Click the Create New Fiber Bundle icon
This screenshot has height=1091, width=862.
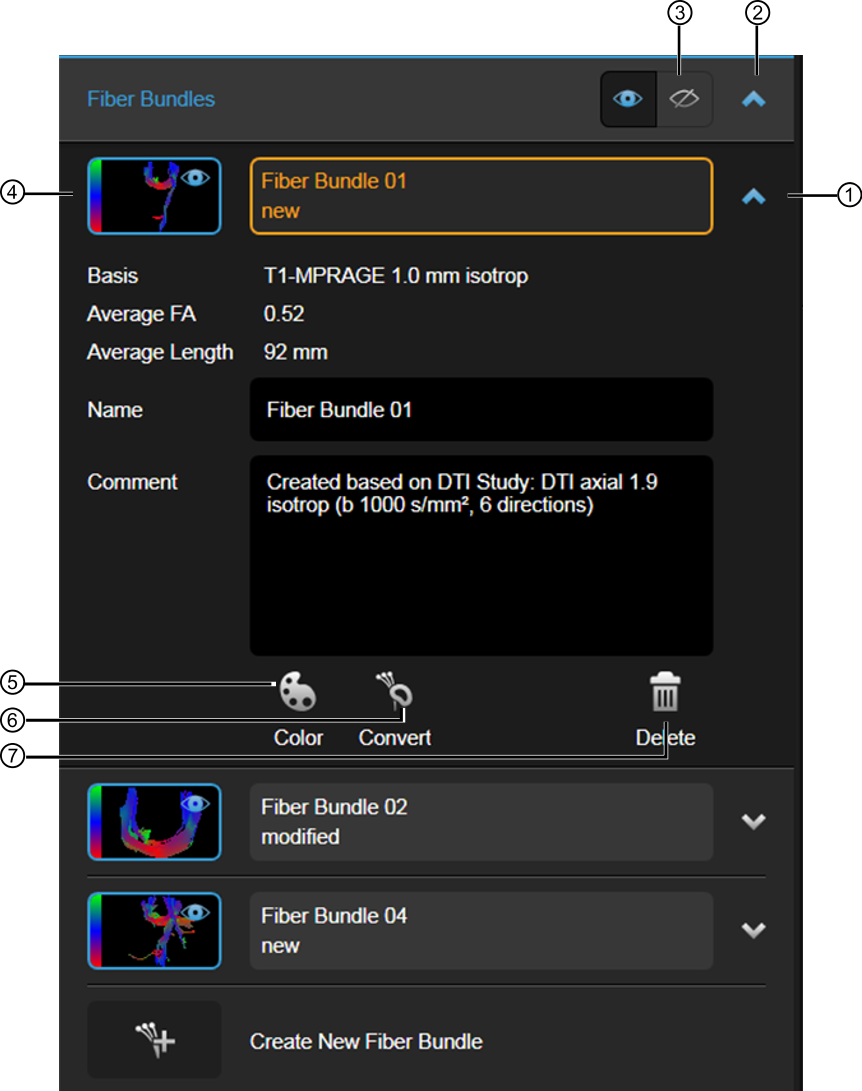[154, 1040]
